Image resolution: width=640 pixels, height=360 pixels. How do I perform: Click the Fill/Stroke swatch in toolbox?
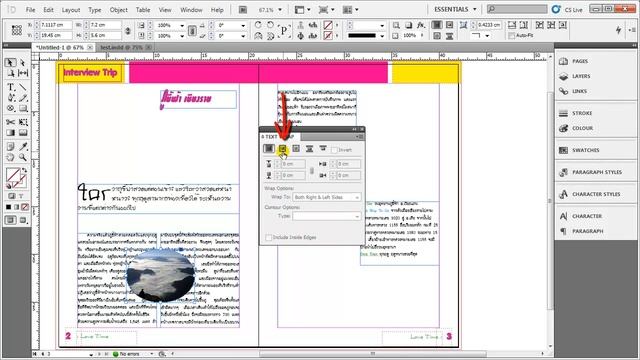click(x=16, y=178)
